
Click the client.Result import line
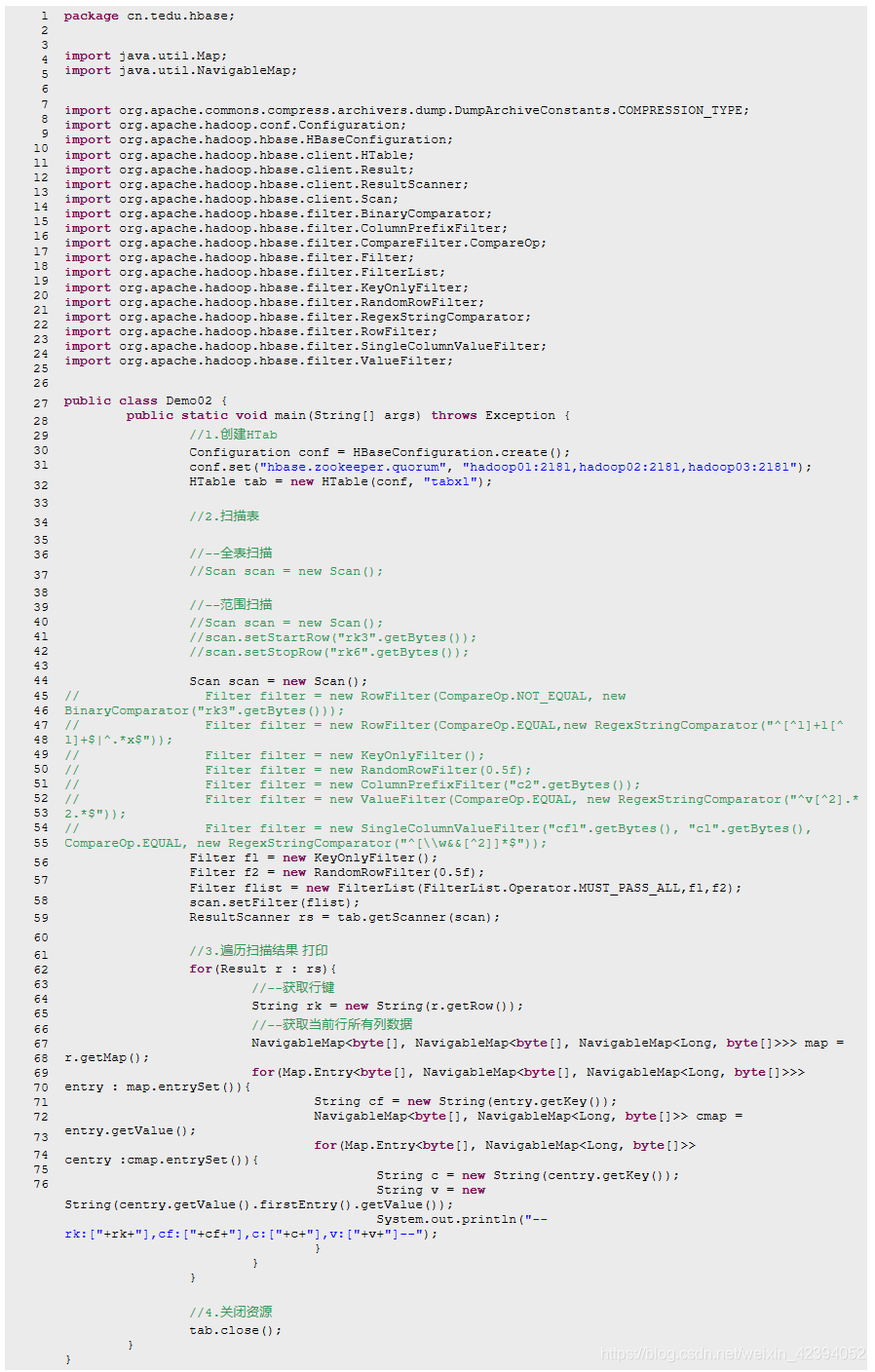240,170
